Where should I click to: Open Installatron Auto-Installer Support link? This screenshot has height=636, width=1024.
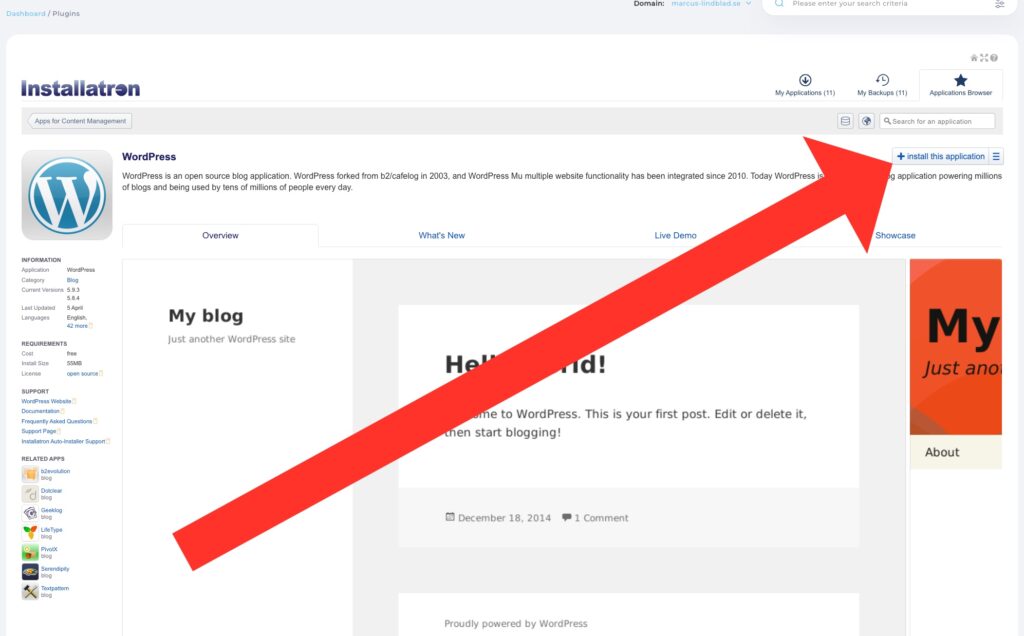63,441
